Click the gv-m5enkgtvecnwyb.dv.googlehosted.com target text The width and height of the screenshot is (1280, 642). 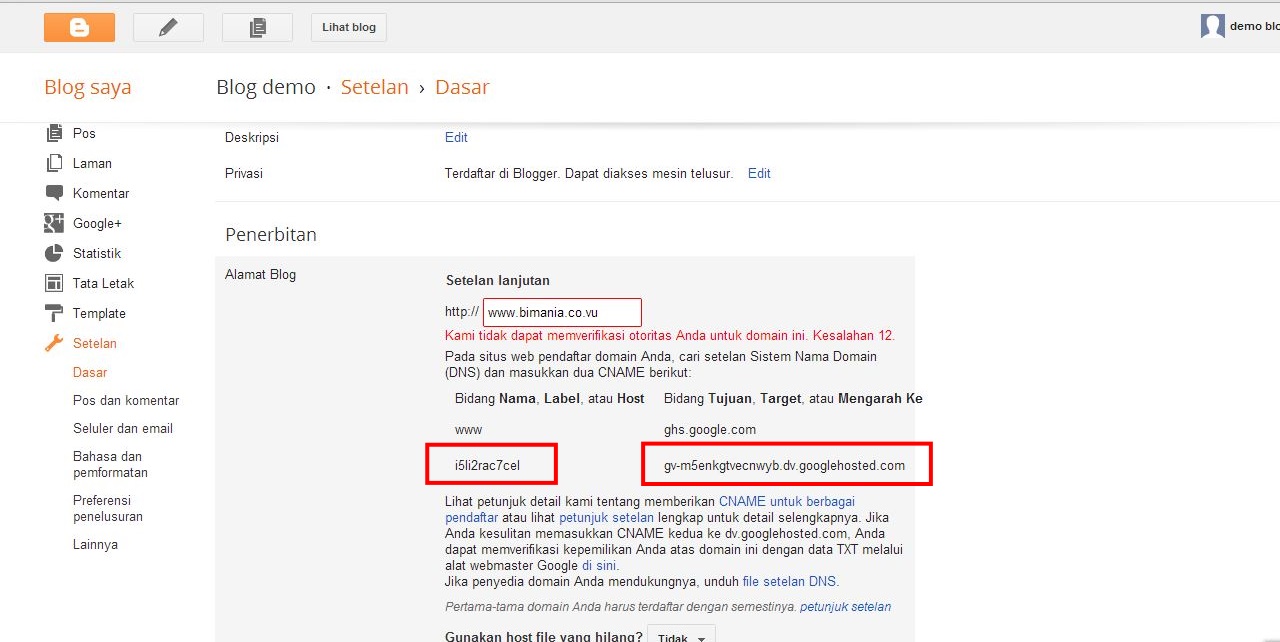(784, 465)
